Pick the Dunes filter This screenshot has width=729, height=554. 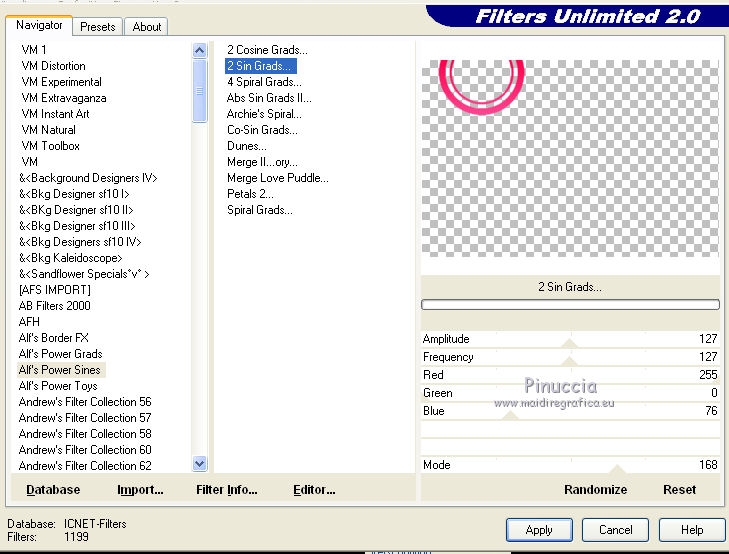[247, 146]
